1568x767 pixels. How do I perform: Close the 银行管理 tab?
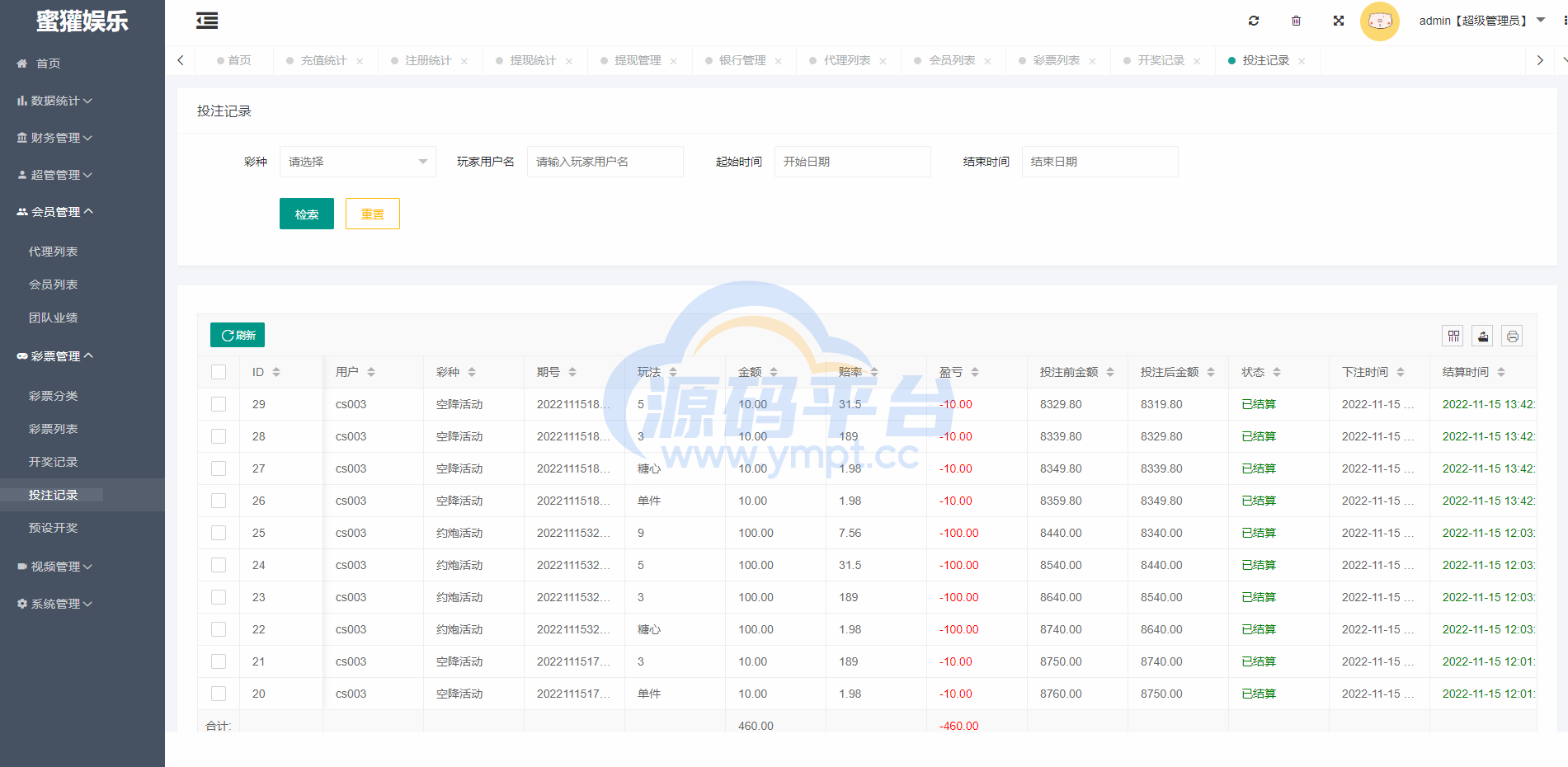pos(778,61)
